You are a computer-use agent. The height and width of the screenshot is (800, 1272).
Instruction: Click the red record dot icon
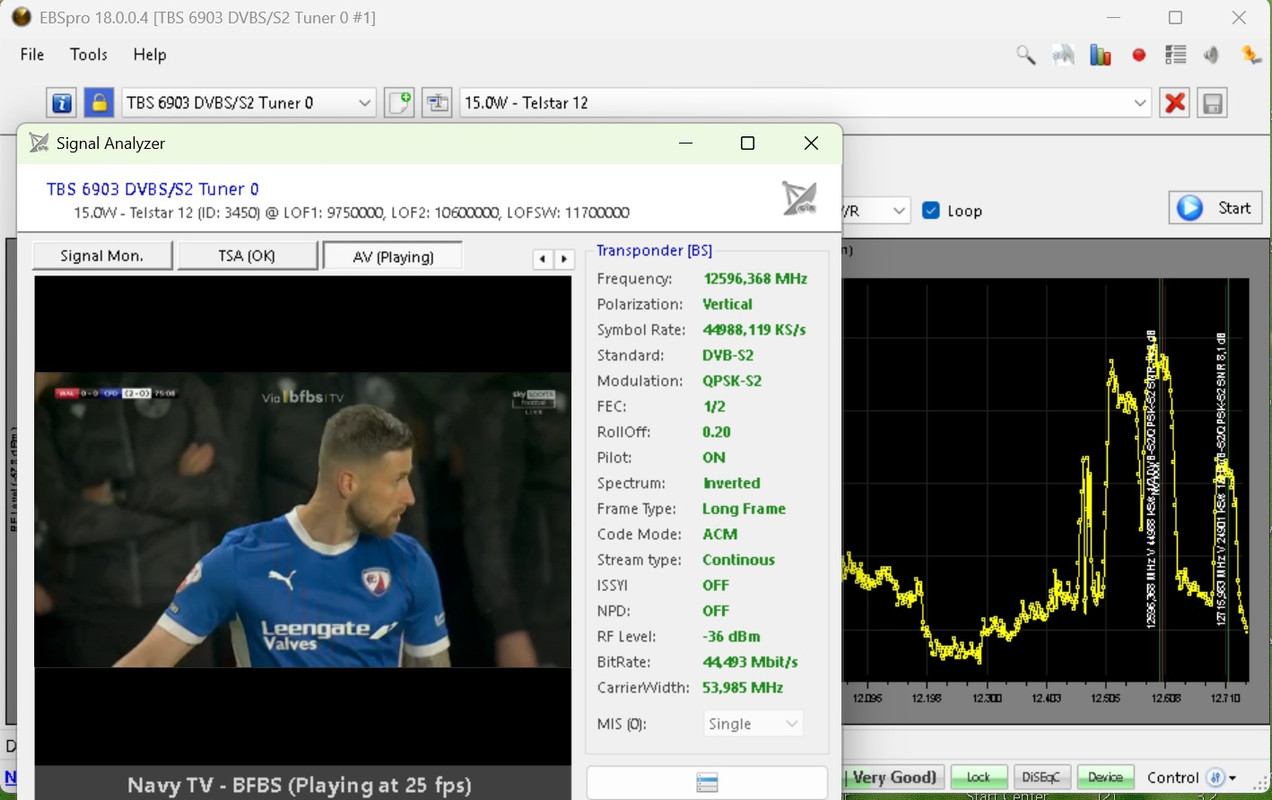(x=1138, y=55)
